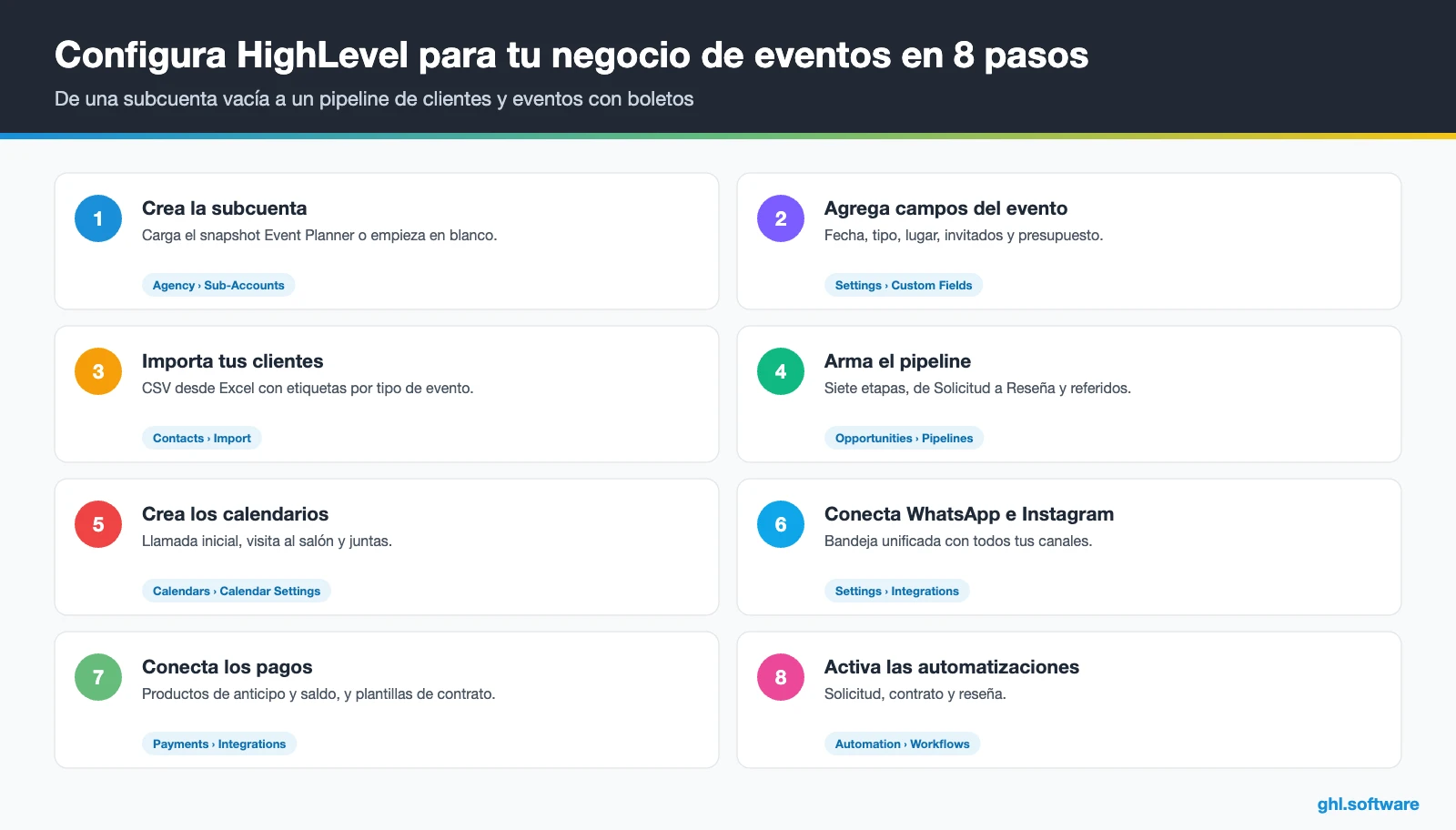
Task: Click the Payments › Integrations tag
Action: (219, 744)
